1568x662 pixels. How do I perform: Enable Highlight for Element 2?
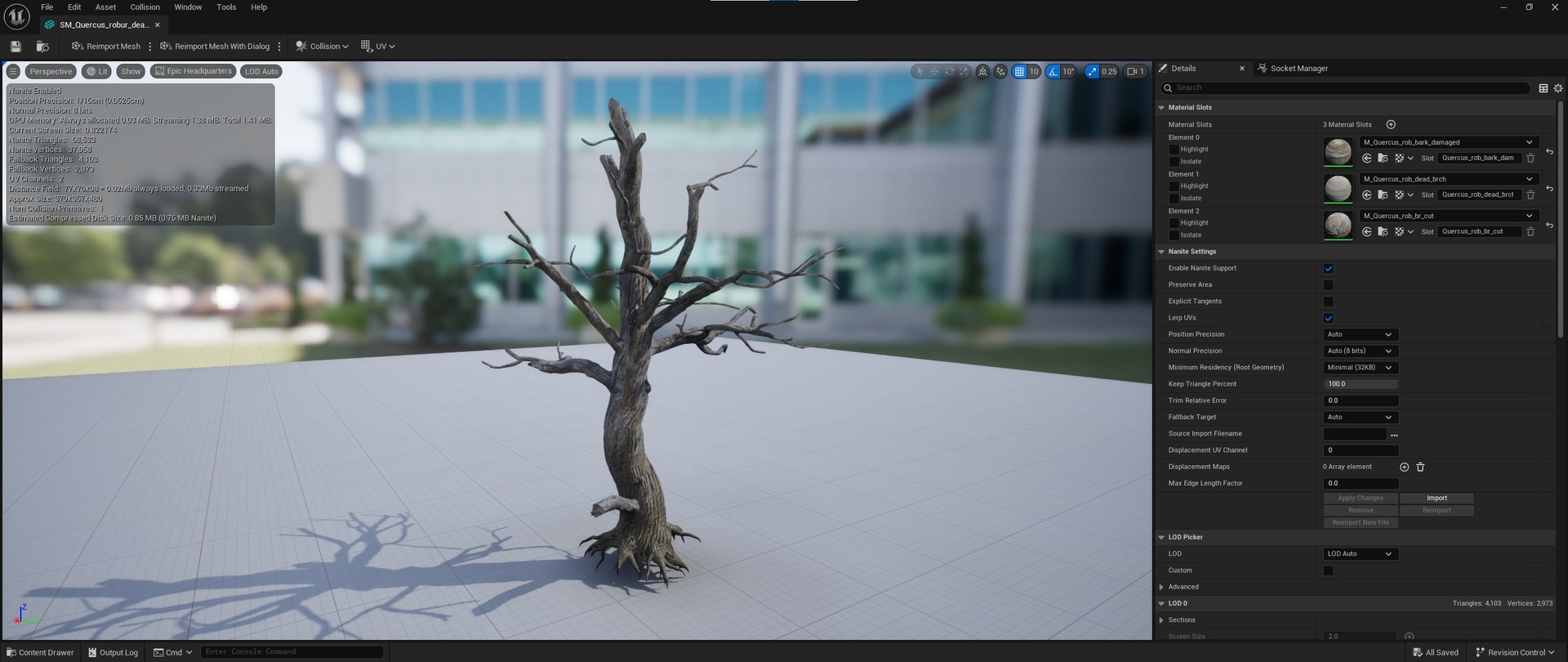pyautogui.click(x=1174, y=223)
